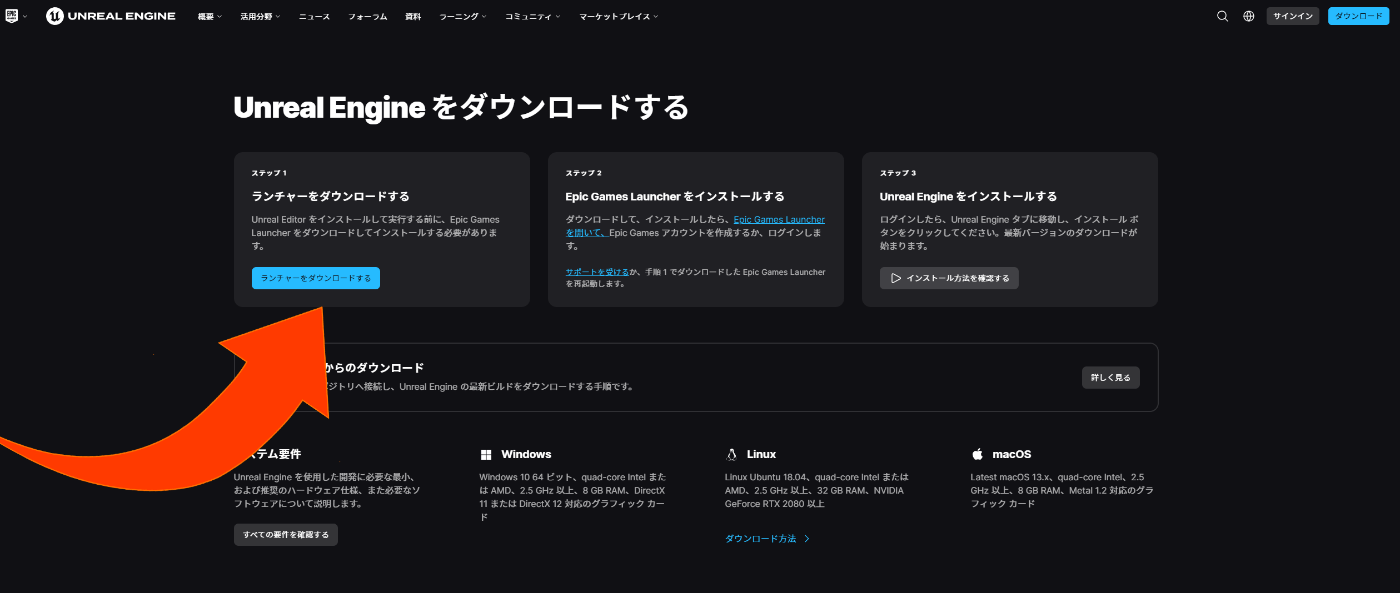Click すべての要件を確認する button
The height and width of the screenshot is (593, 1400).
[x=286, y=534]
